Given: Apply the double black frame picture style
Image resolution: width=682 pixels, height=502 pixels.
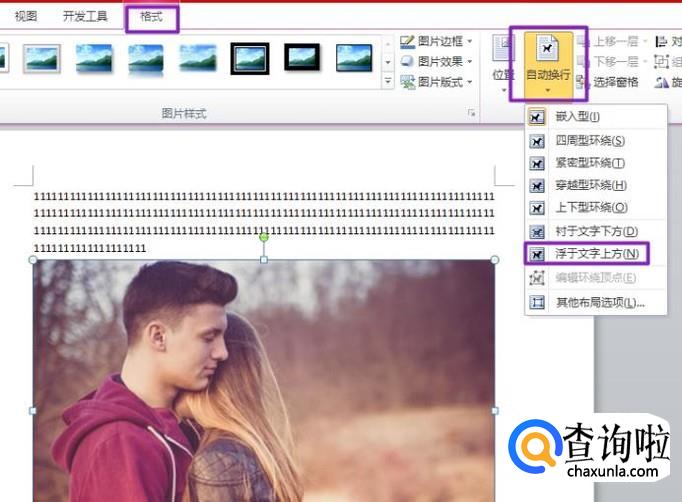Looking at the screenshot, I should tap(250, 58).
